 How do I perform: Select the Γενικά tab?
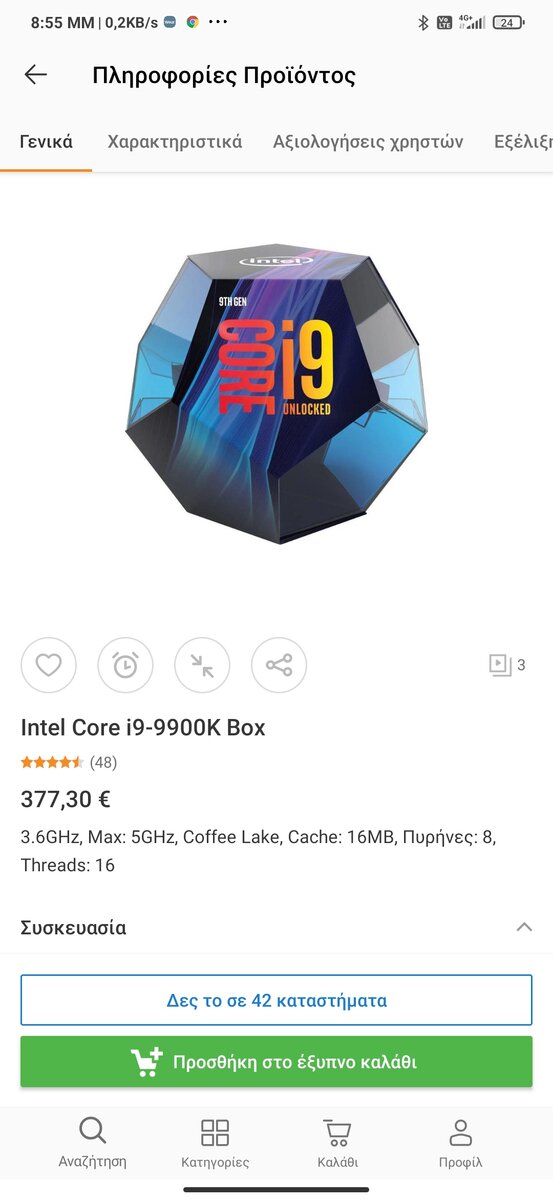click(46, 141)
